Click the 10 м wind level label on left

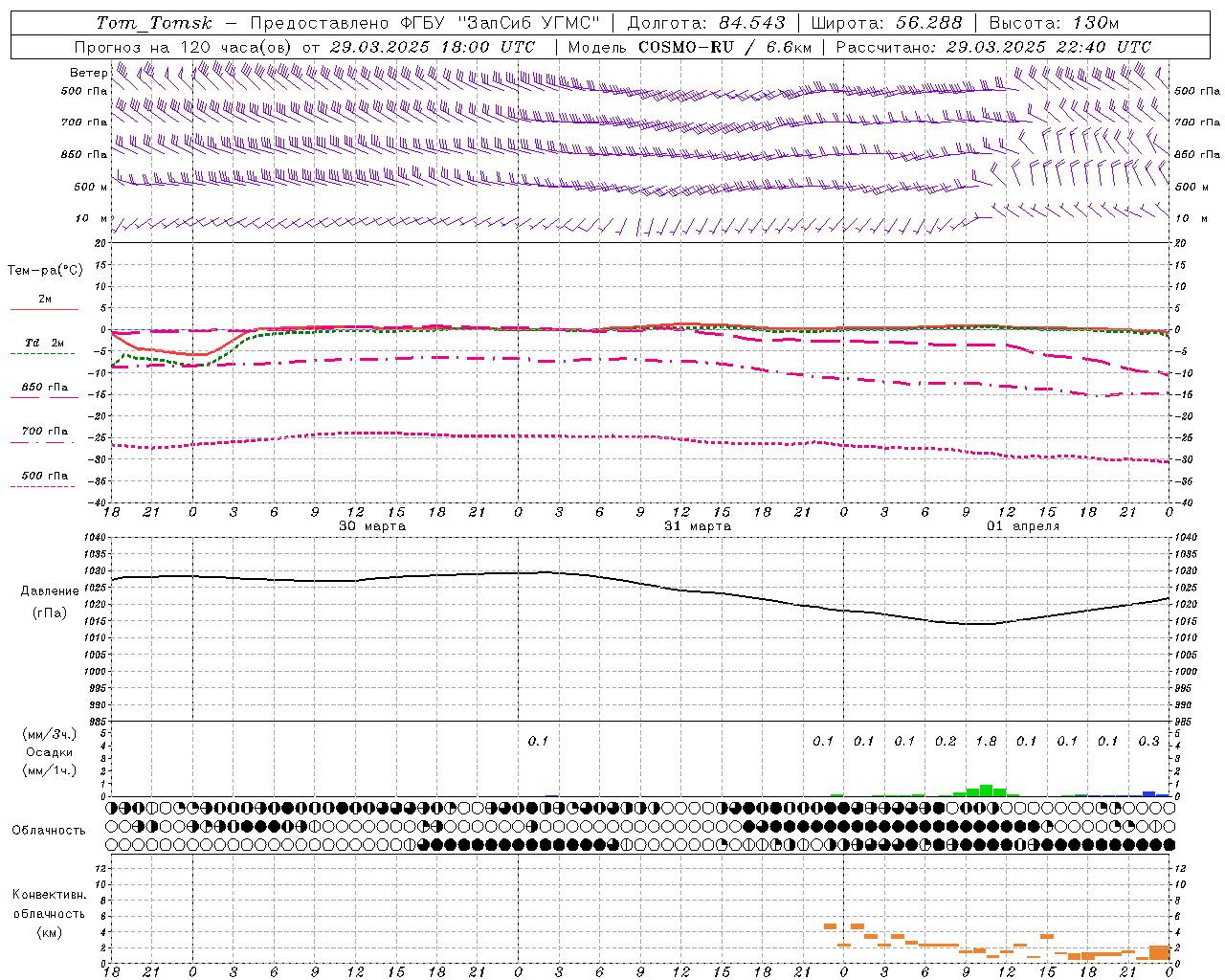point(92,219)
